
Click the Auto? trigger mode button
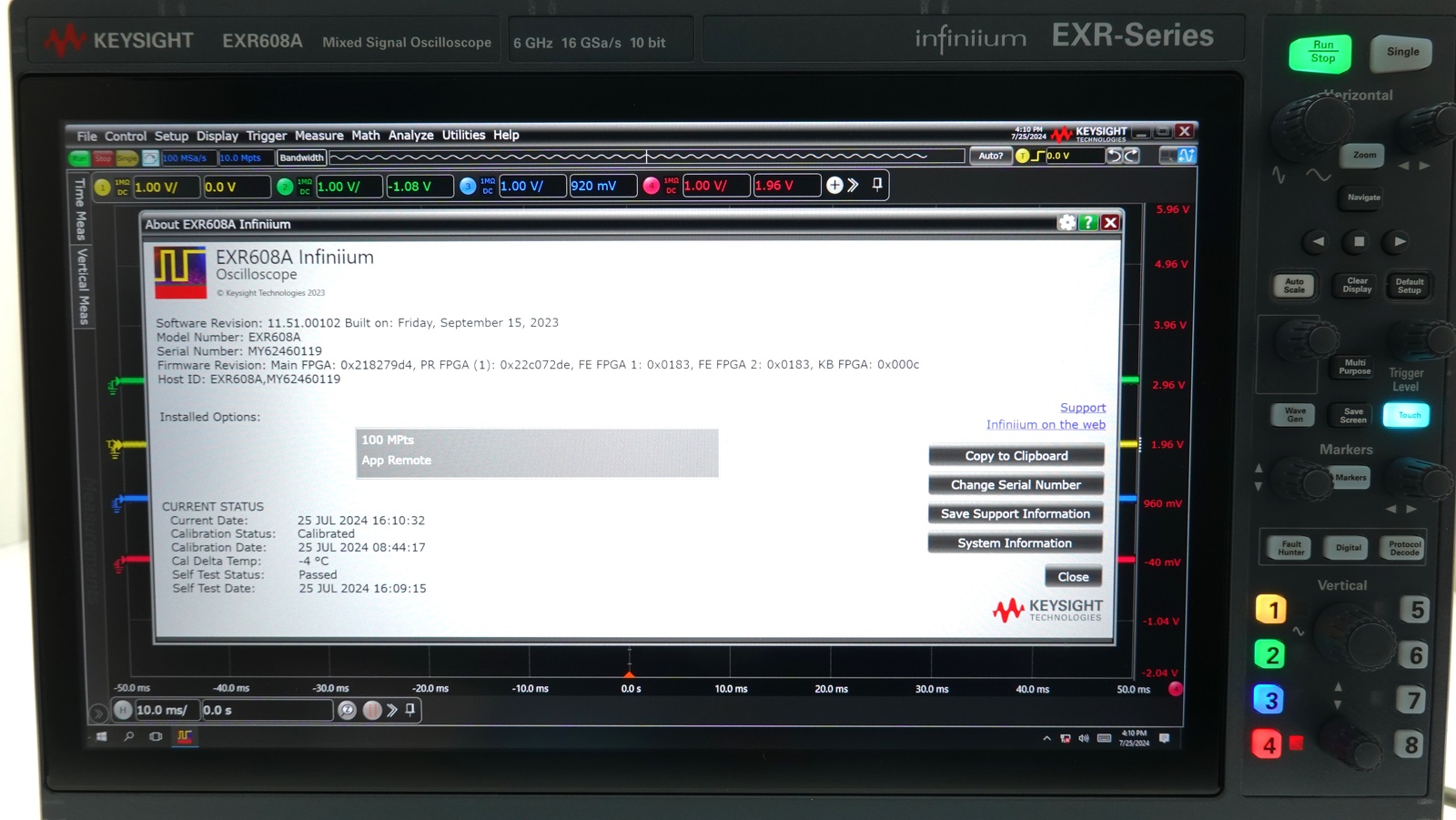pos(990,156)
